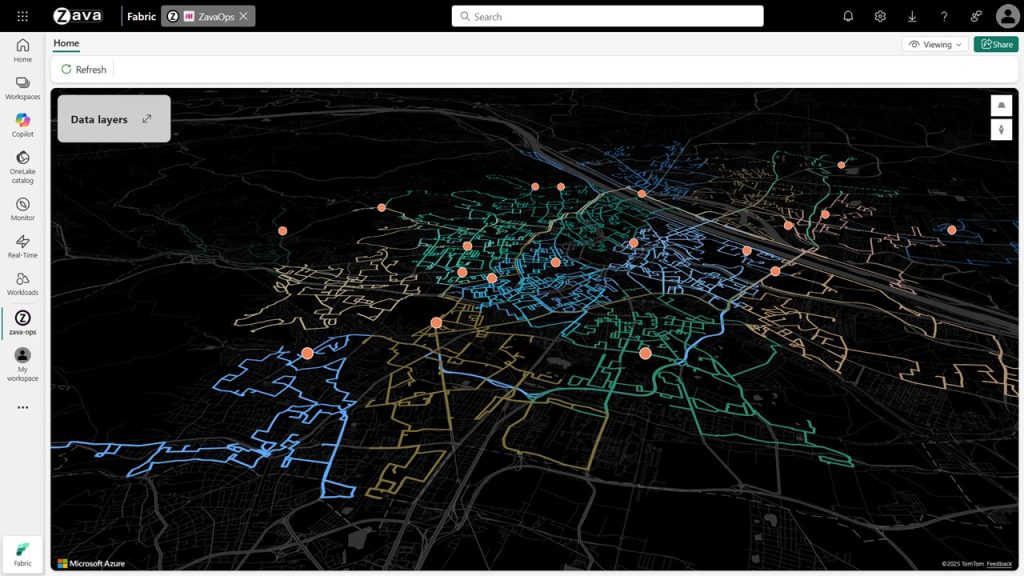Refresh the map view
Screen dimensions: 1024x576
83,68
